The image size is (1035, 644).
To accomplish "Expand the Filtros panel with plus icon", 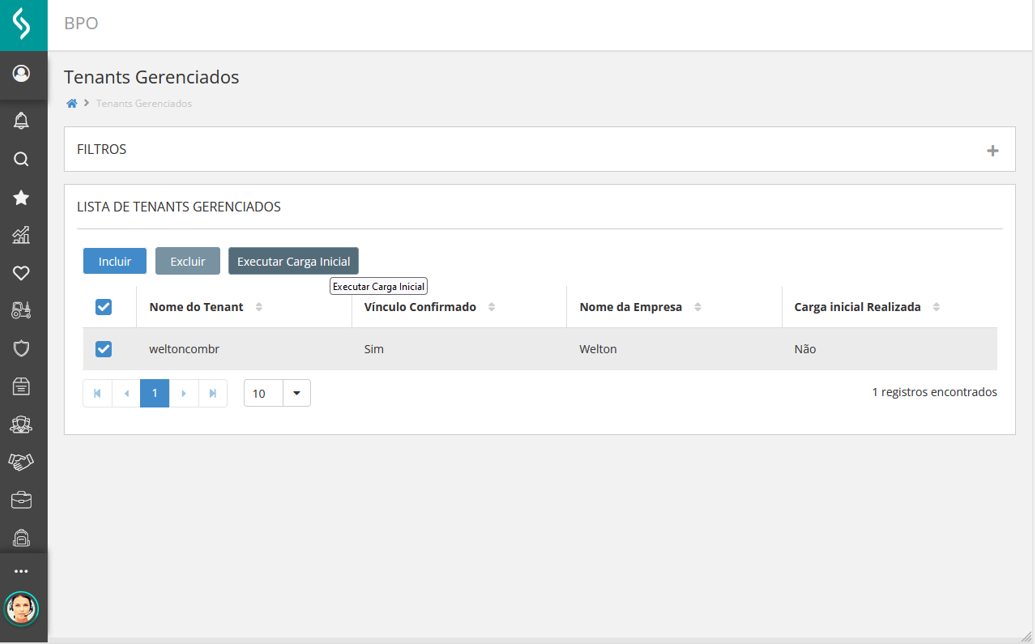I will click(x=992, y=151).
